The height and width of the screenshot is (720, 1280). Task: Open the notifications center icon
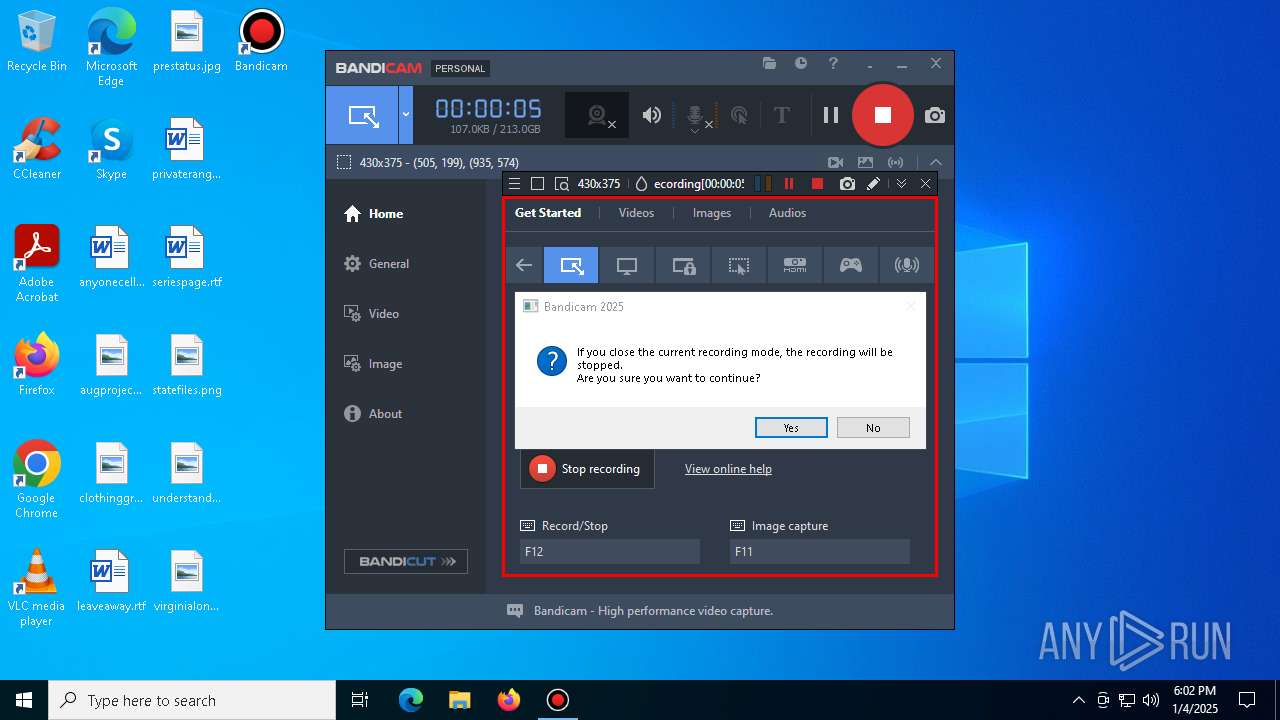click(1247, 700)
